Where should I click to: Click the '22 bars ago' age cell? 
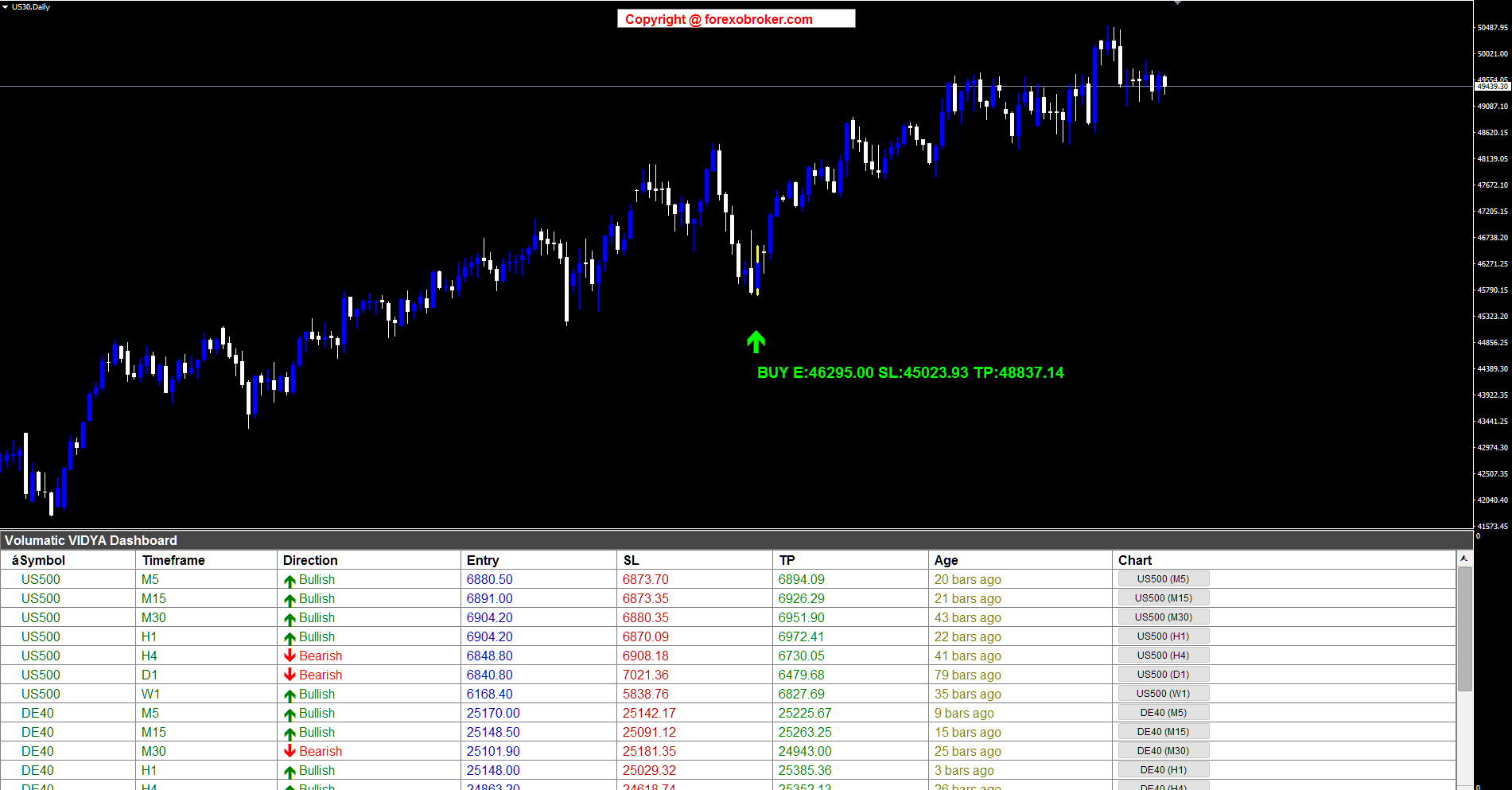[967, 636]
